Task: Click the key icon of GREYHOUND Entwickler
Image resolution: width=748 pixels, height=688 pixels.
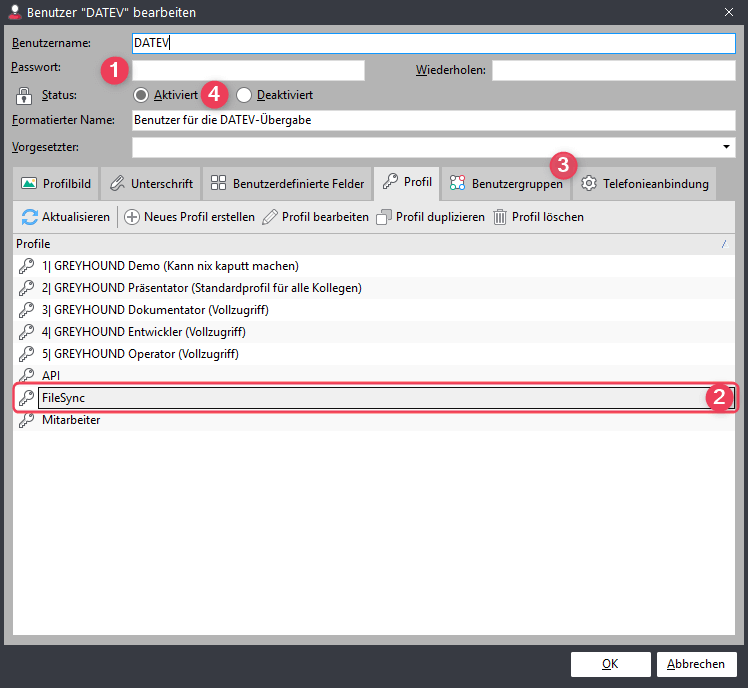Action: click(x=26, y=332)
